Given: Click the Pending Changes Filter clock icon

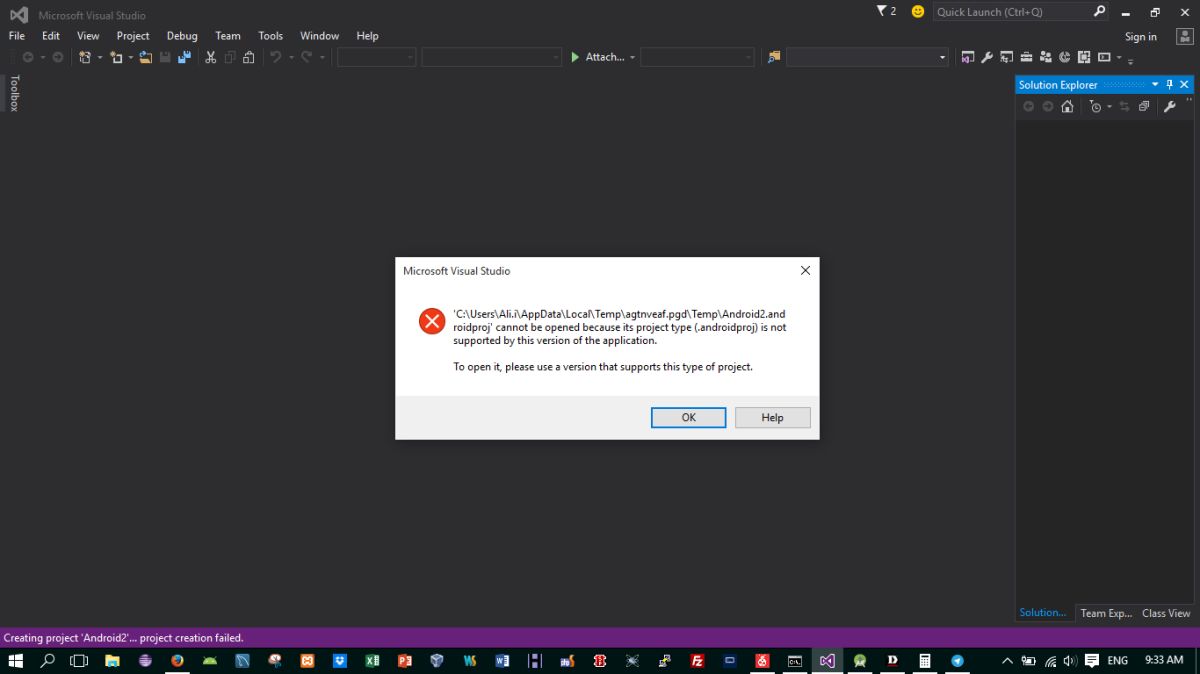Looking at the screenshot, I should 1095,106.
